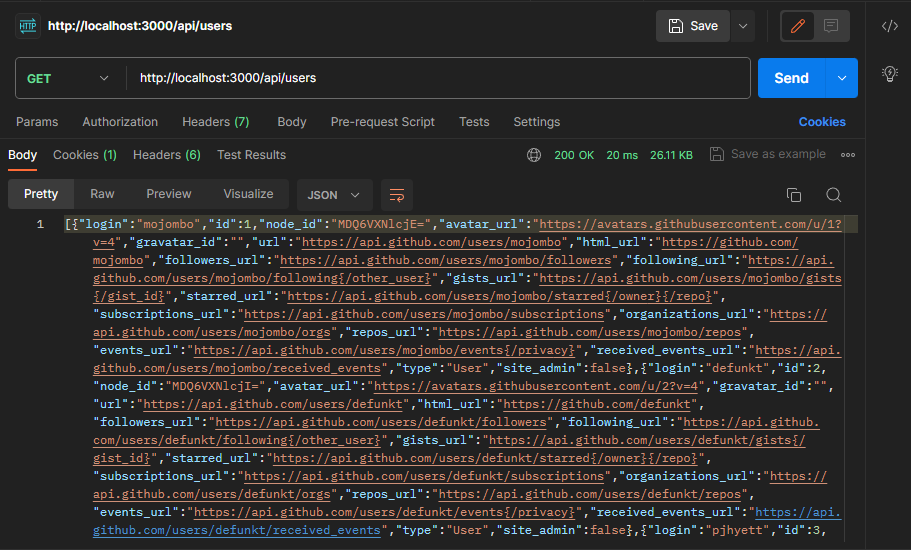This screenshot has width=911, height=550.
Task: Open the defunkt followers URL link
Action: (381, 422)
